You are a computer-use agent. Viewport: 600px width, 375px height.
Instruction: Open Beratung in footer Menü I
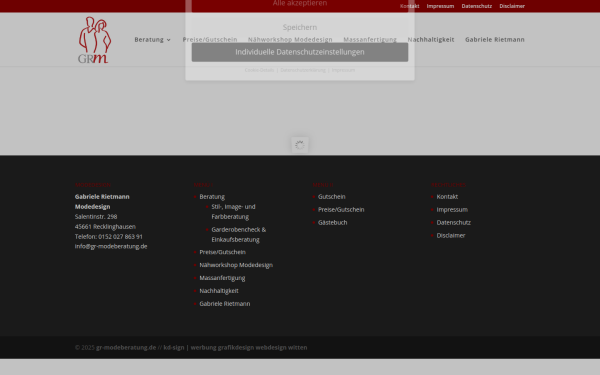tap(212, 197)
